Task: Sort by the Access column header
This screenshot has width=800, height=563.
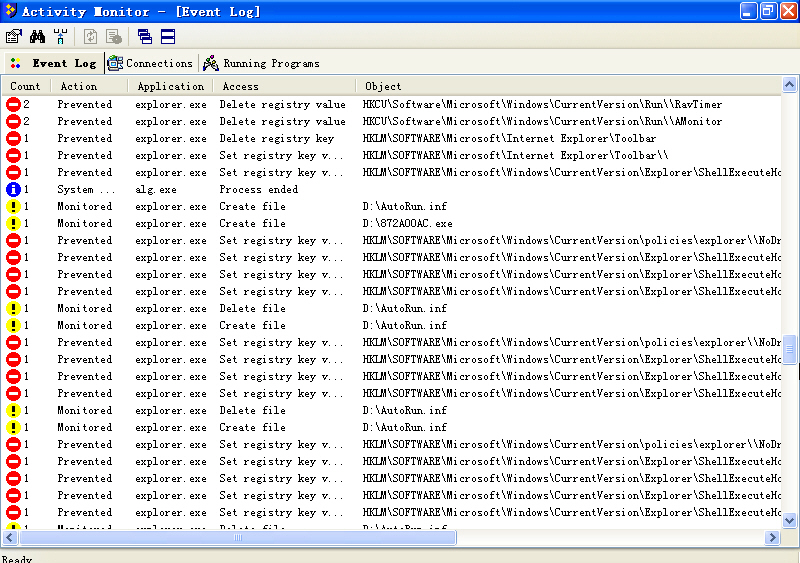Action: coord(284,86)
